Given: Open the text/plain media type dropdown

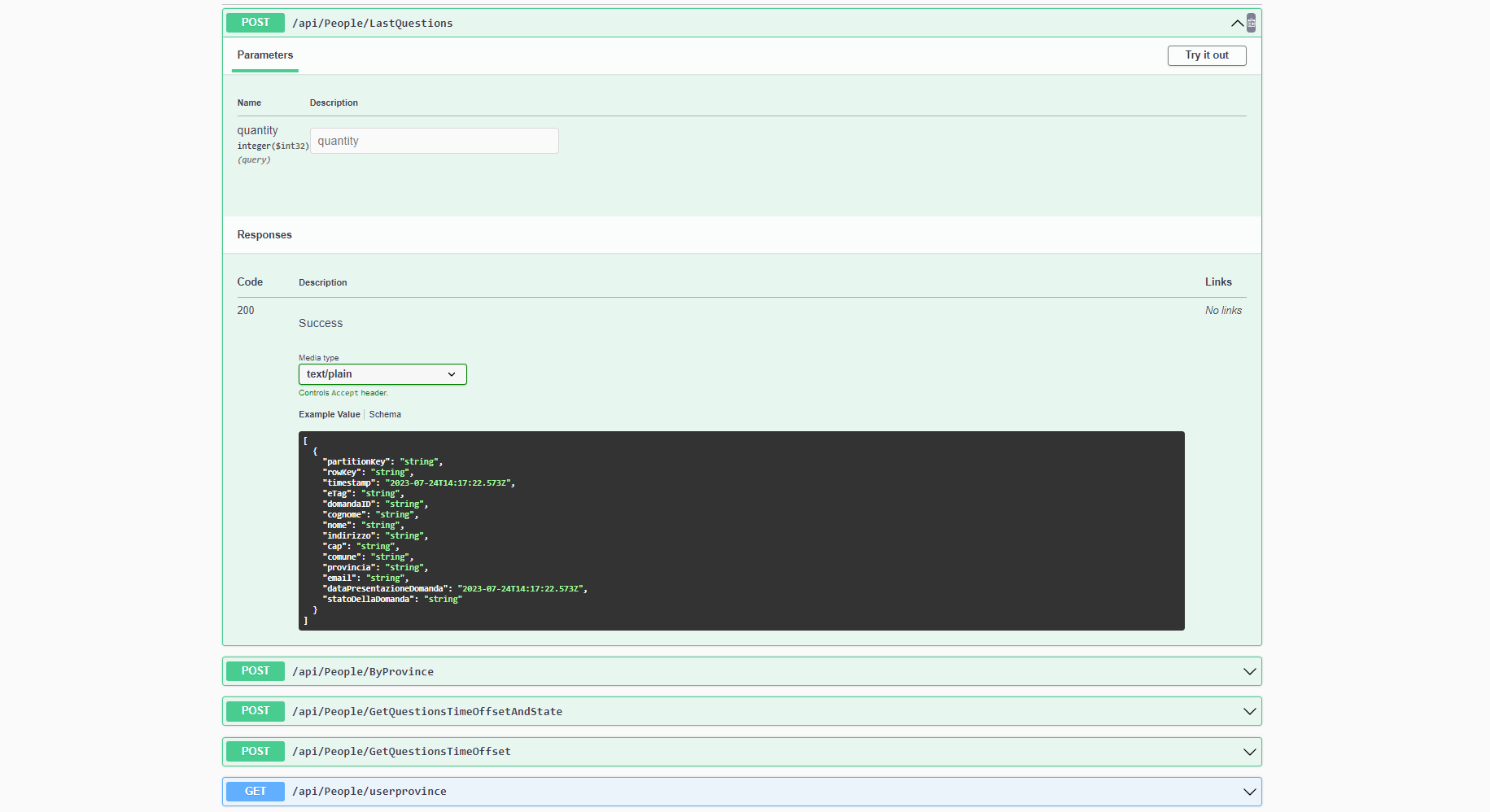Looking at the screenshot, I should click(382, 374).
